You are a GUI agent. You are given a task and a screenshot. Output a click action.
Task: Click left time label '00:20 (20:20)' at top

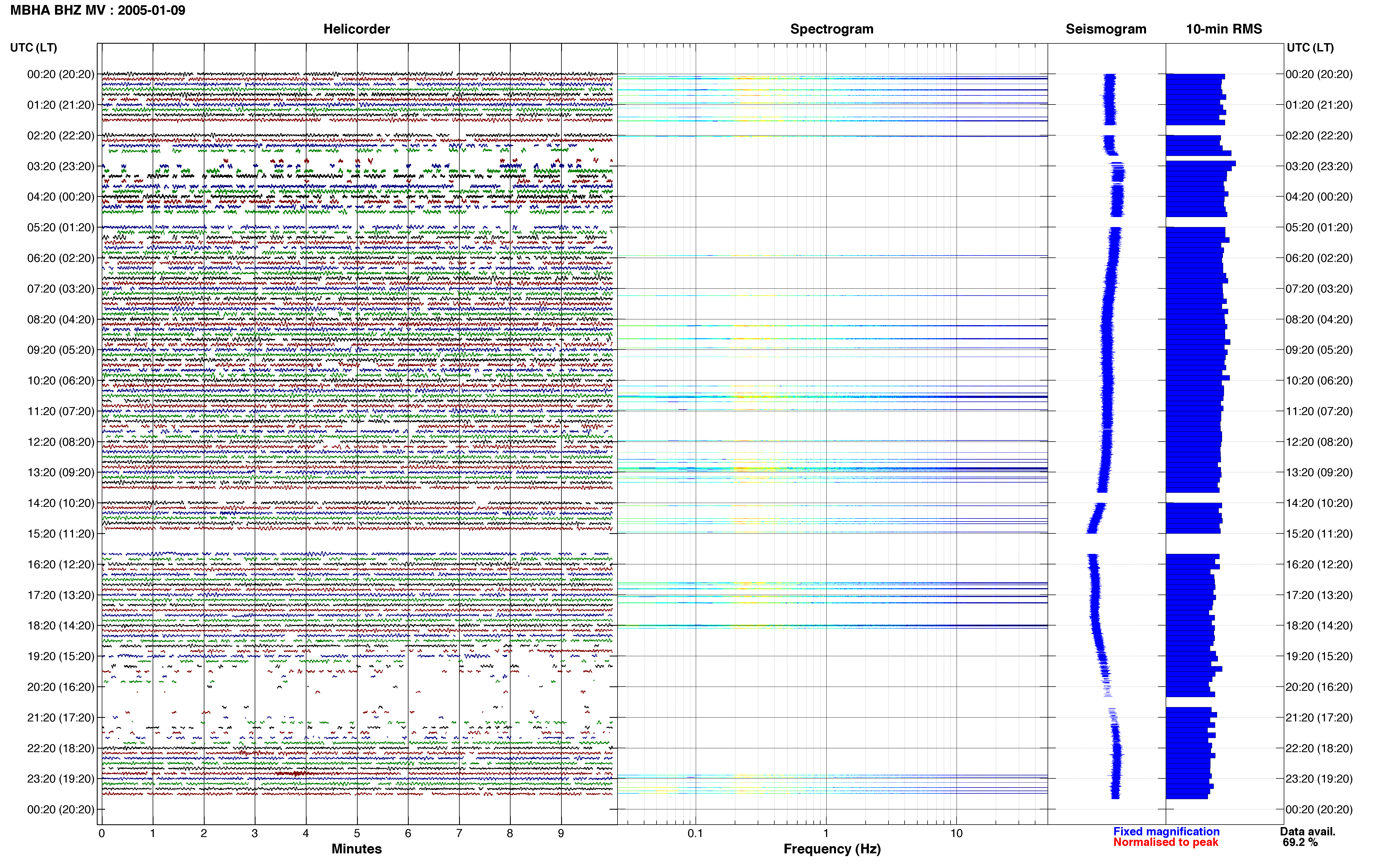point(60,74)
